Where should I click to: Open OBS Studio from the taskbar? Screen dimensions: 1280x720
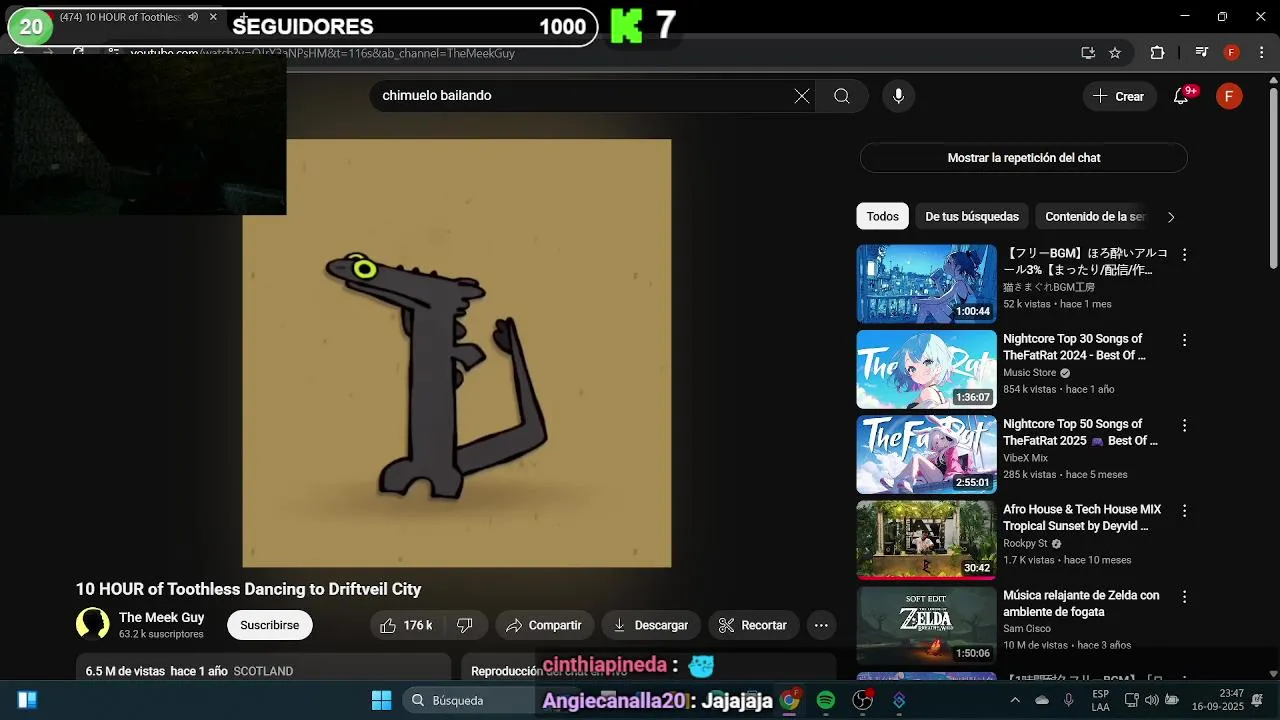click(862, 700)
